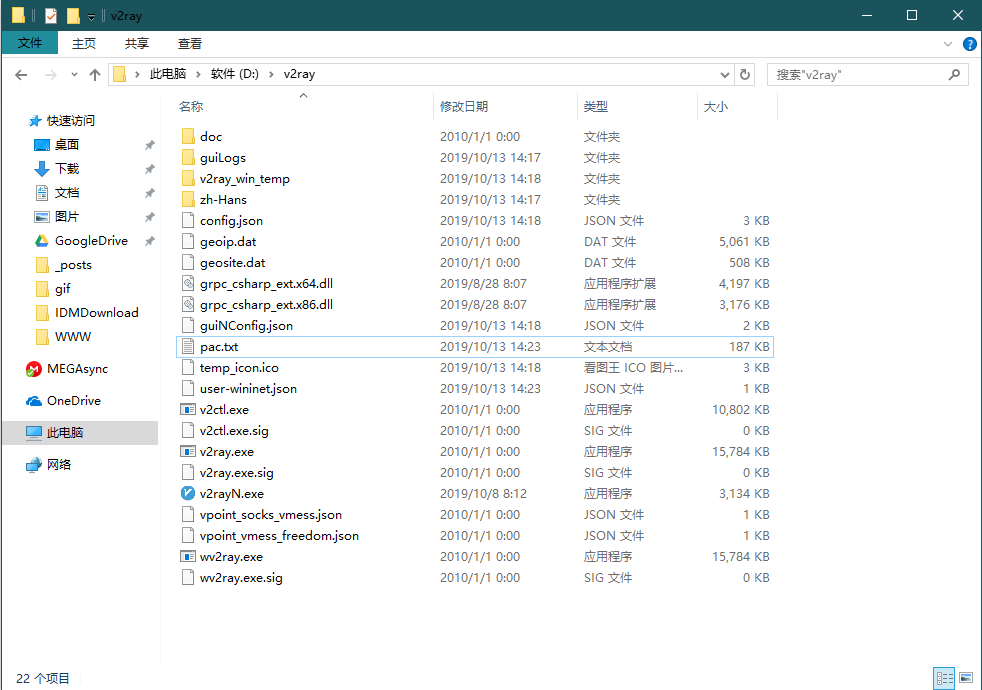Open the quick access toolbar customize dropdown
The image size is (982, 690).
tap(91, 17)
